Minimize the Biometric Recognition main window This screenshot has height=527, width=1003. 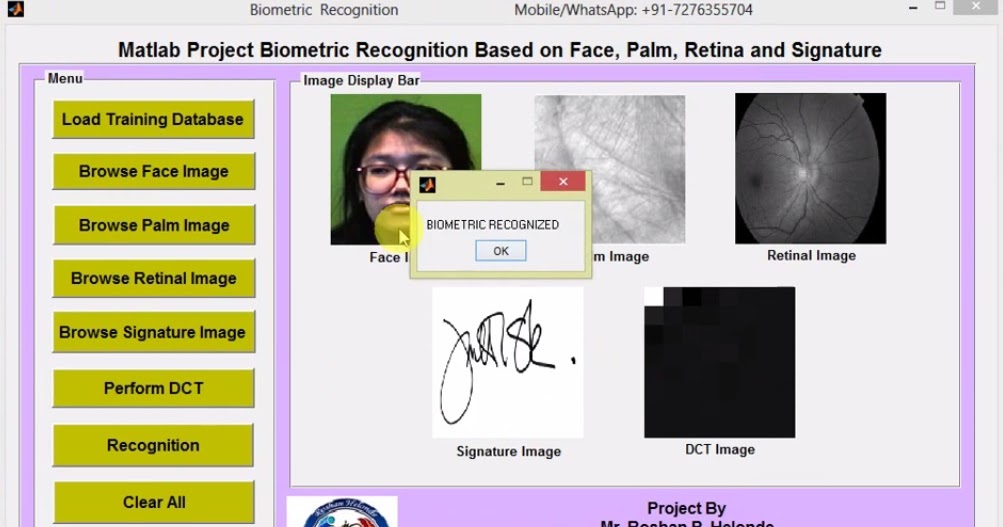pos(913,8)
